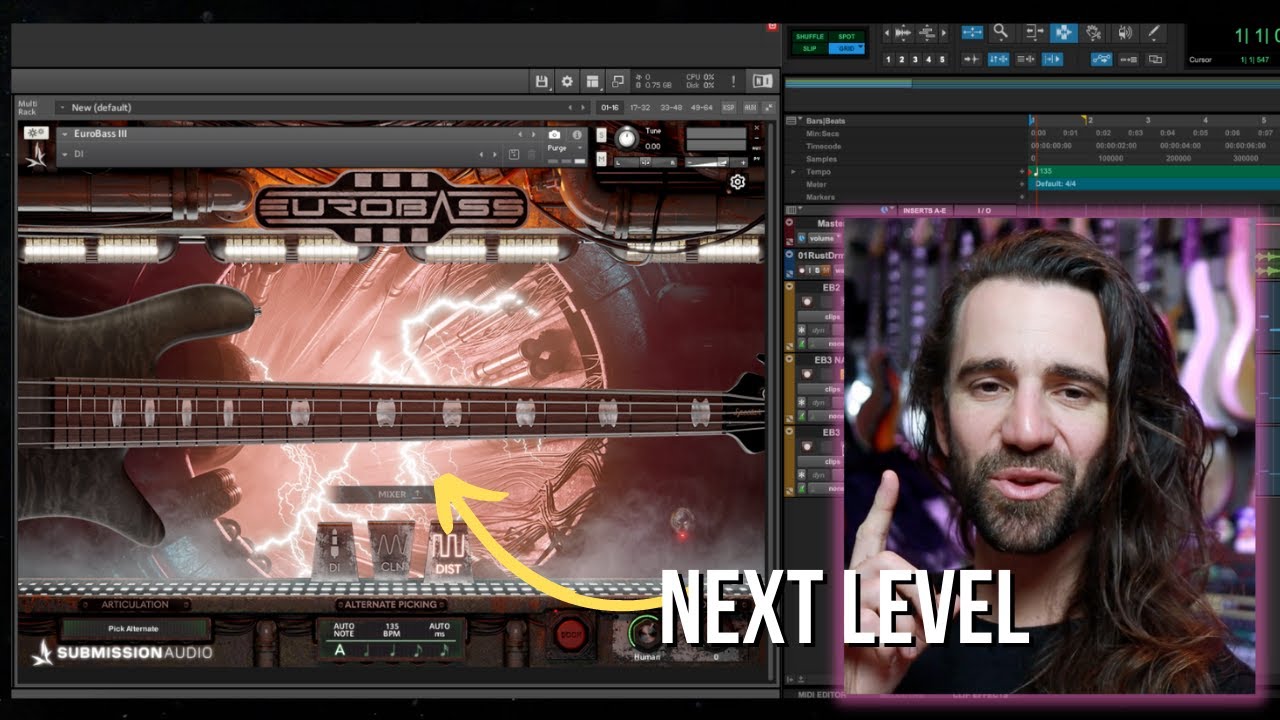Open Multi Rack New (default) dropdown arrow

tap(62, 107)
